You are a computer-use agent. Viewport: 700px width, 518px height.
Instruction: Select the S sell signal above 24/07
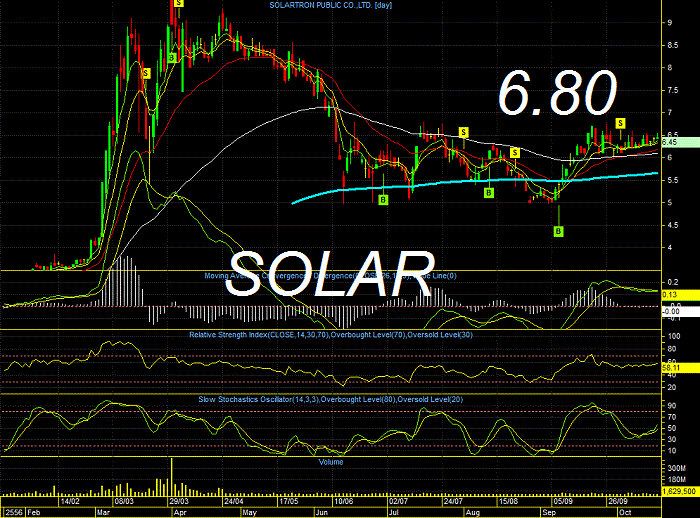tap(463, 132)
